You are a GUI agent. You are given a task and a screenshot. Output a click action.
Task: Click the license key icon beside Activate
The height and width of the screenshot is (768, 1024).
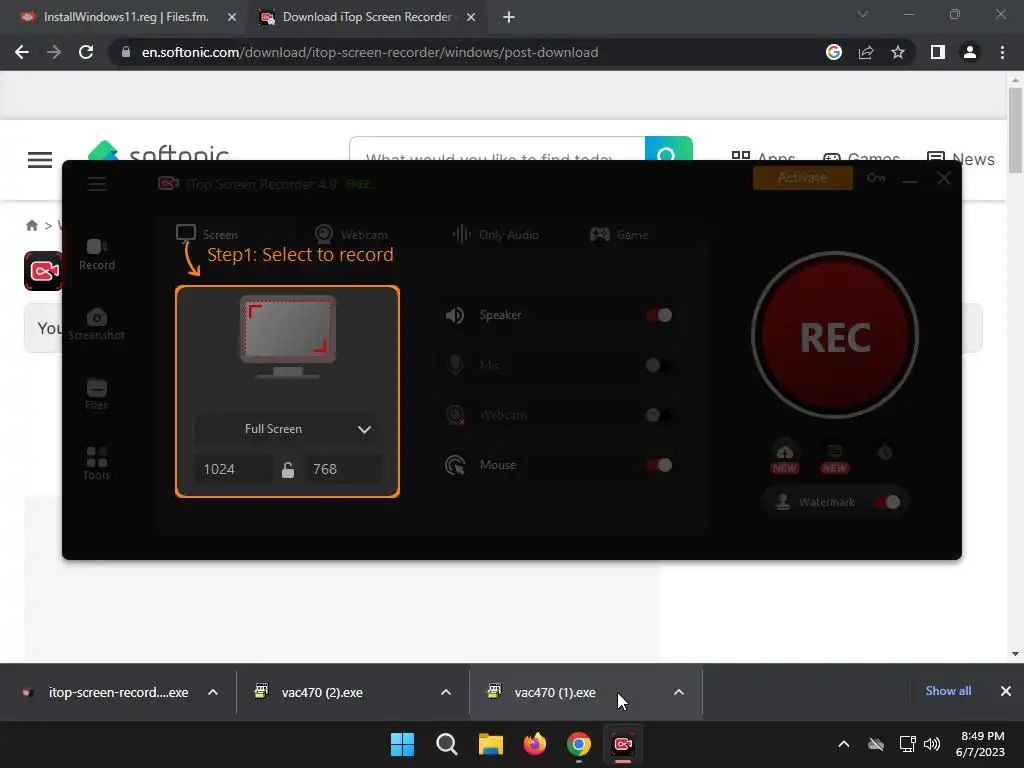(876, 178)
